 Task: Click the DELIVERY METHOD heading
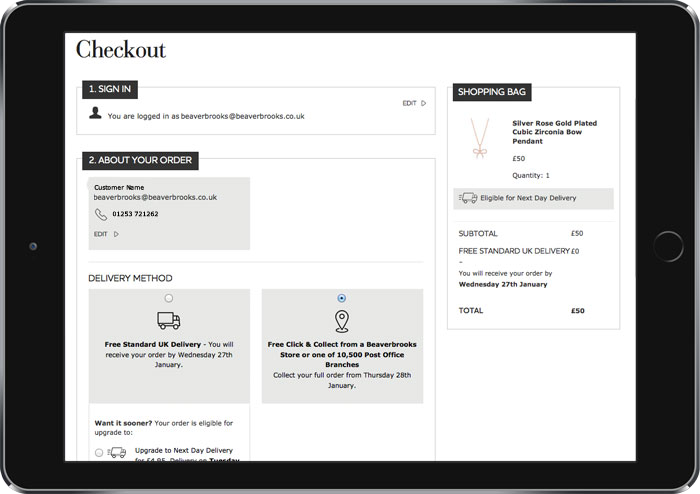pos(130,278)
